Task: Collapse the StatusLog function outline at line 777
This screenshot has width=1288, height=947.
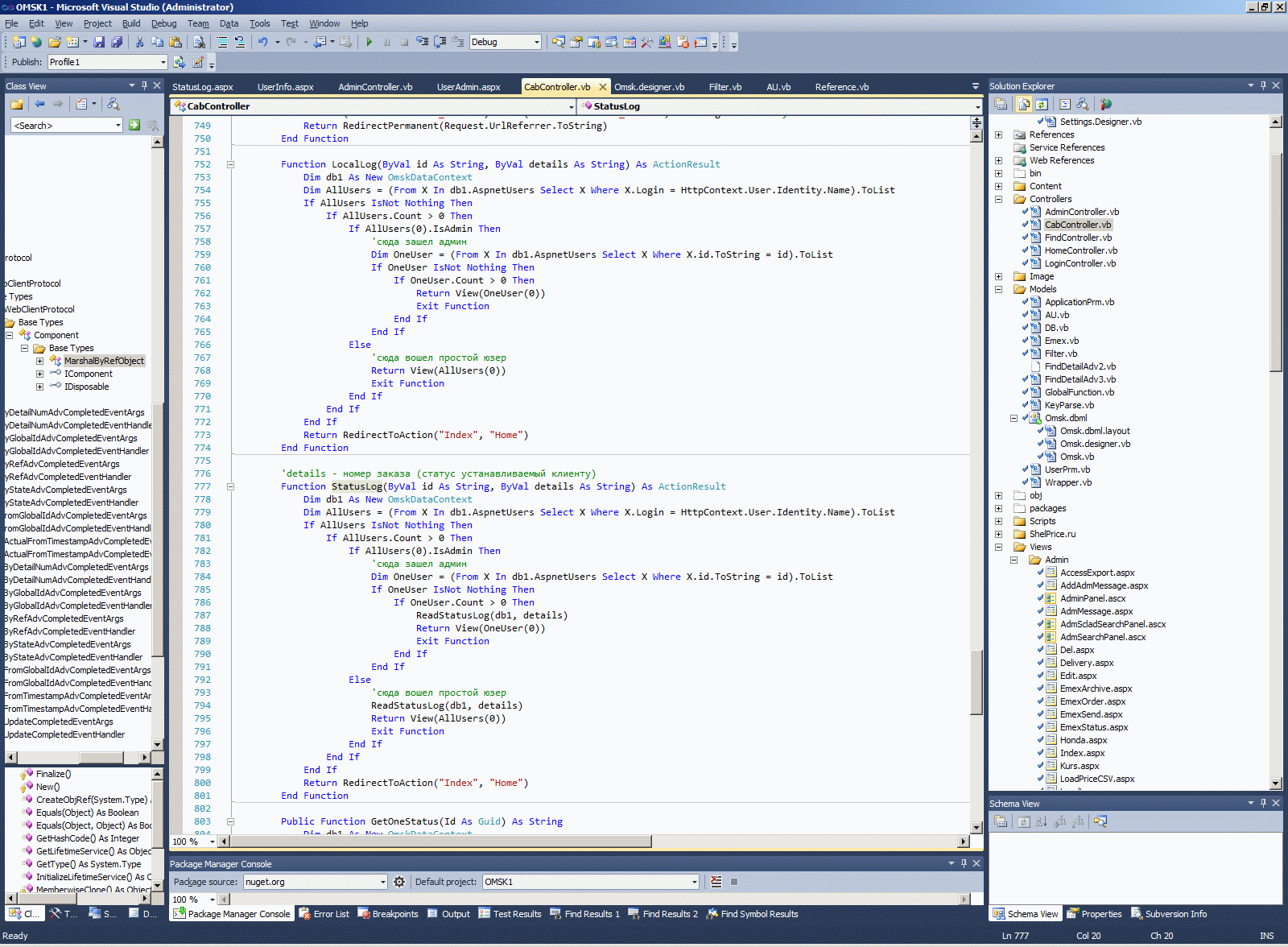Action: coord(230,486)
